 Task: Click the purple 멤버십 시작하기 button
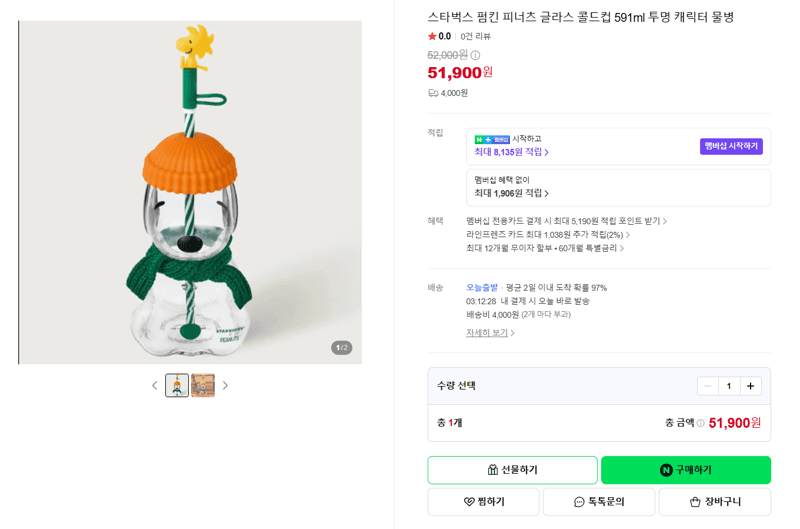coord(731,146)
